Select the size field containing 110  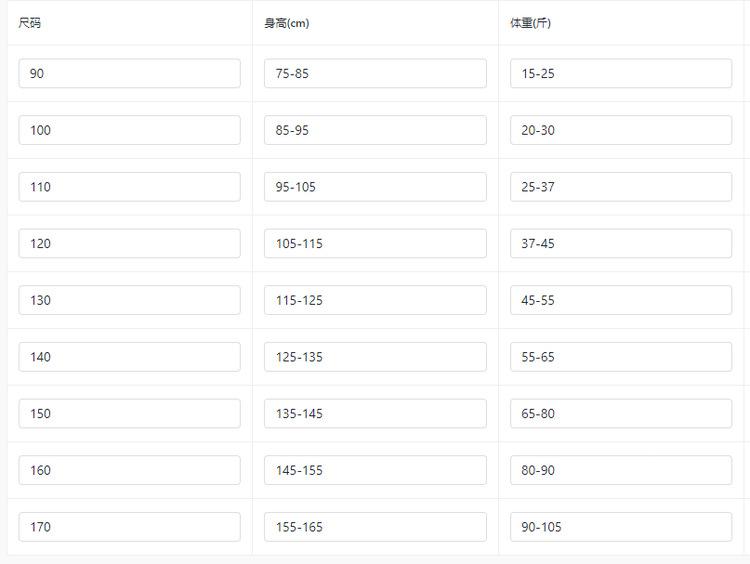[129, 187]
